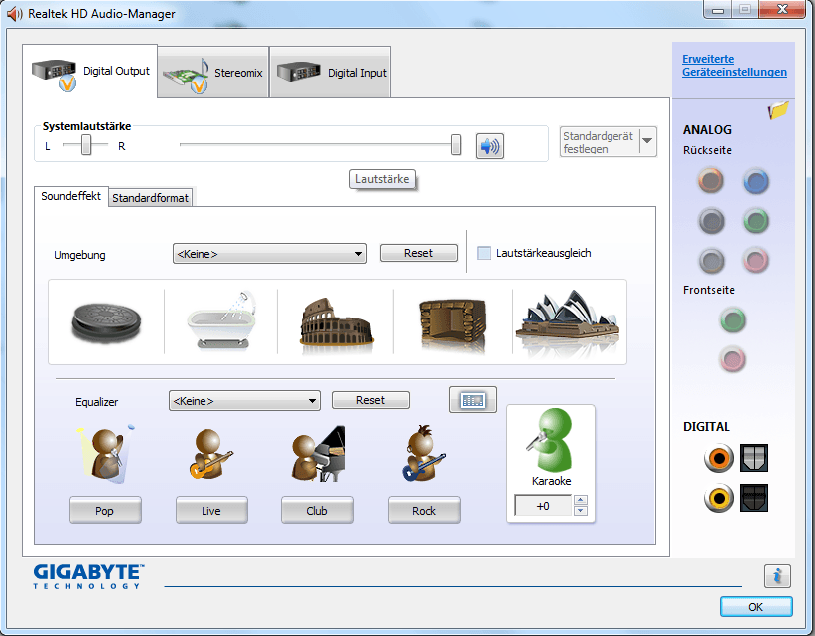815x636 pixels.
Task: Select the bathroom bathtub environment image
Action: point(222,321)
